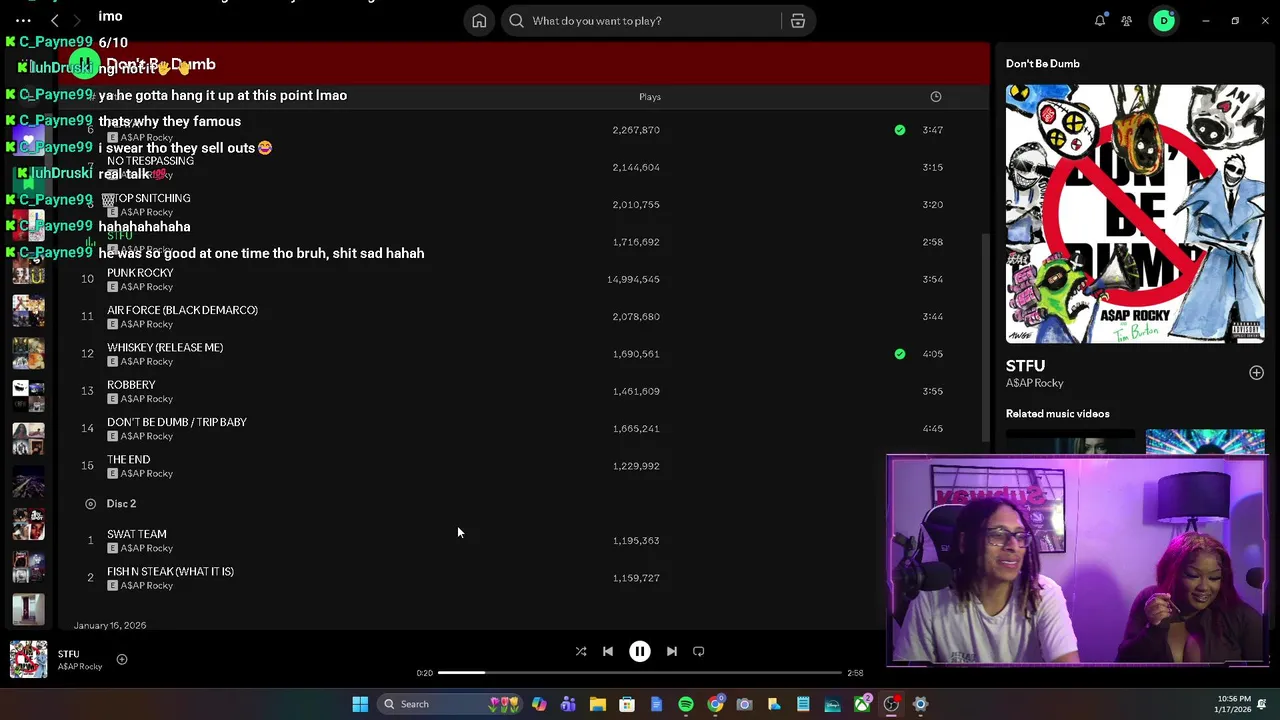1280x720 pixels.
Task: Skip to the next track
Action: 672,651
